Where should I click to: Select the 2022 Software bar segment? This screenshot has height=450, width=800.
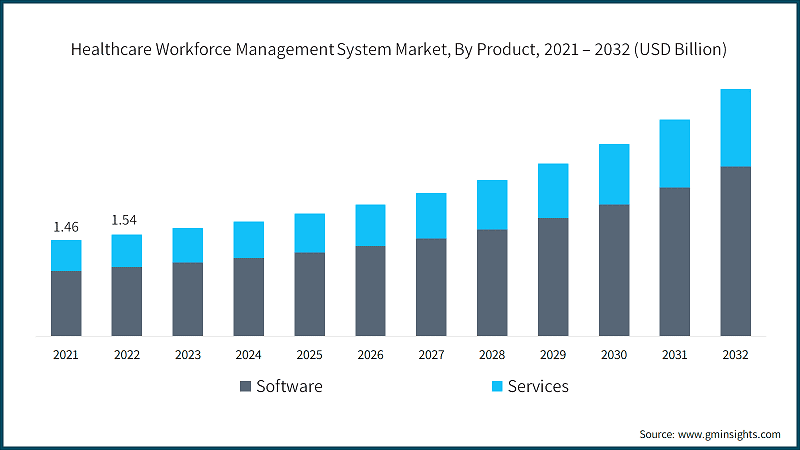coord(127,301)
